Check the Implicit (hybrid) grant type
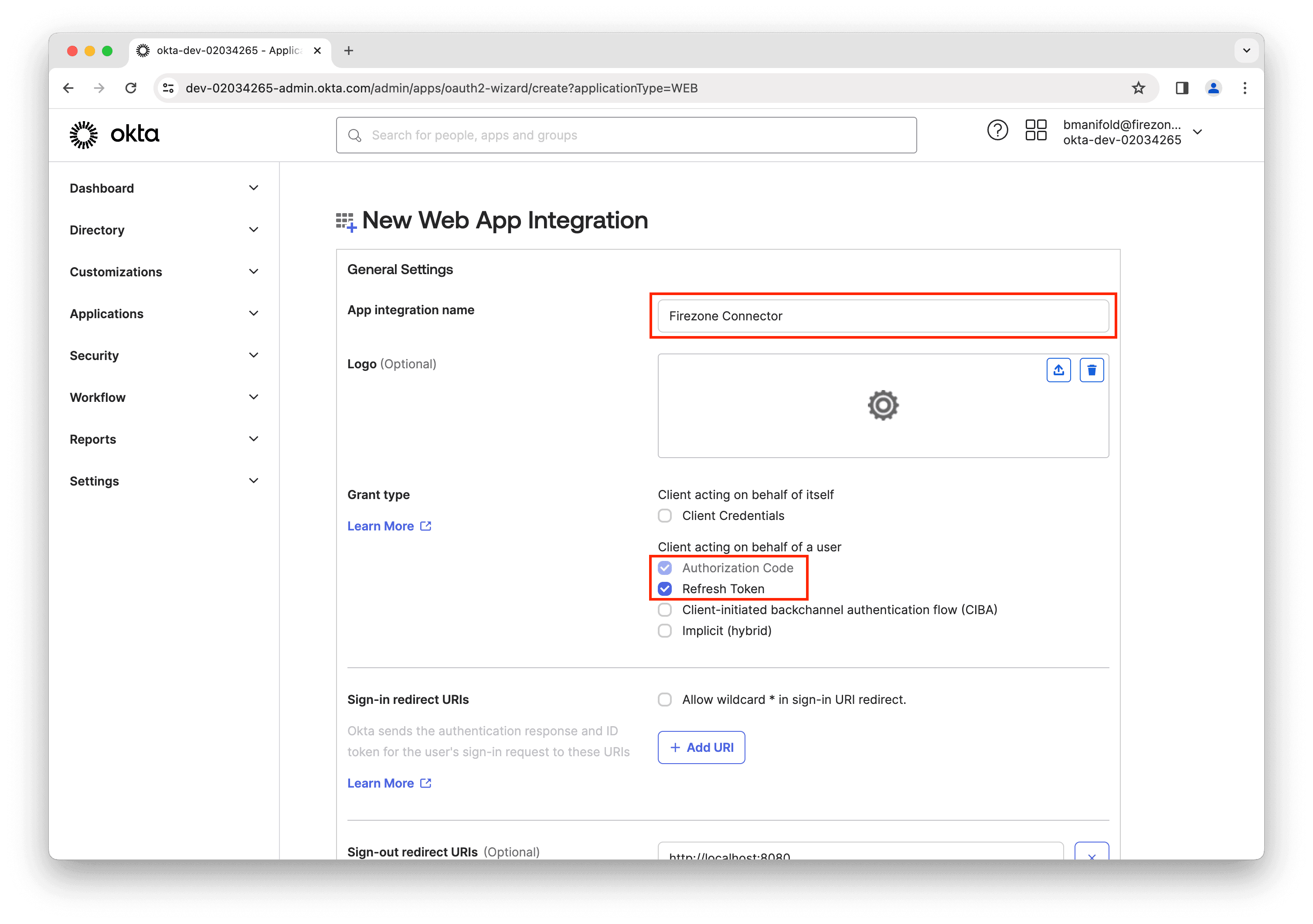This screenshot has height=924, width=1313. tap(664, 631)
